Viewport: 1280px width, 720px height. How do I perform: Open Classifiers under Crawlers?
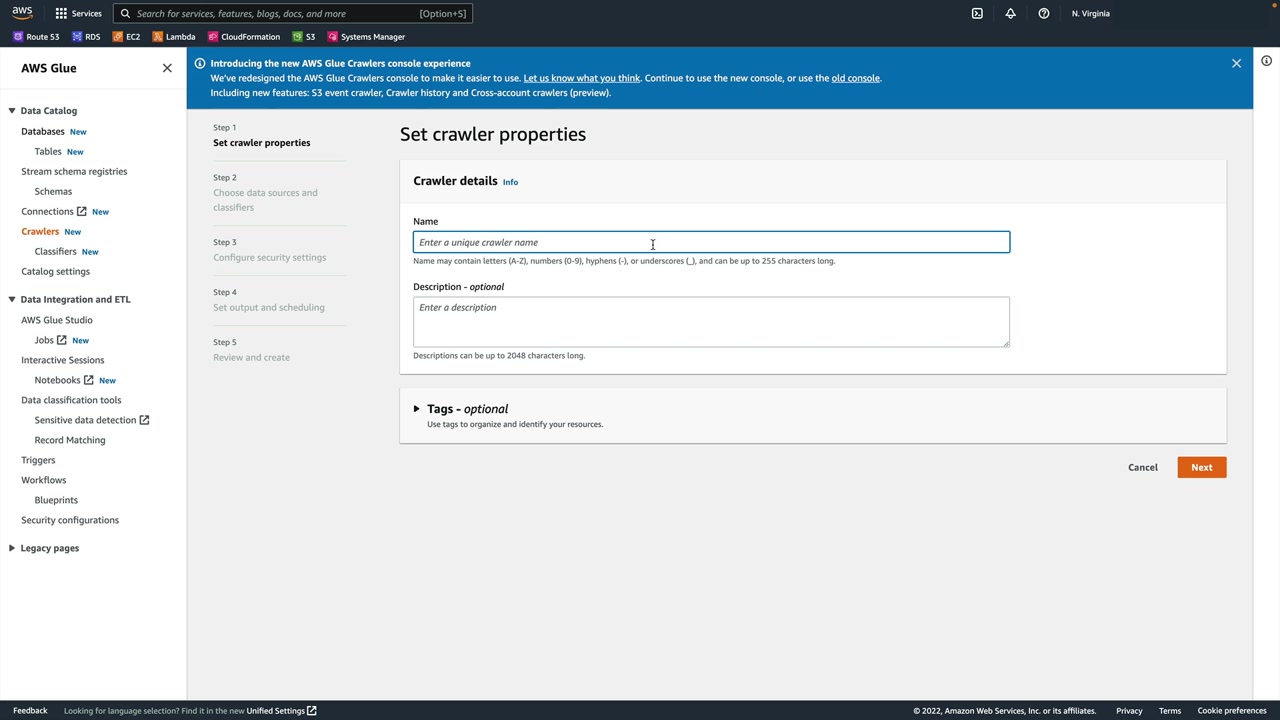55,251
